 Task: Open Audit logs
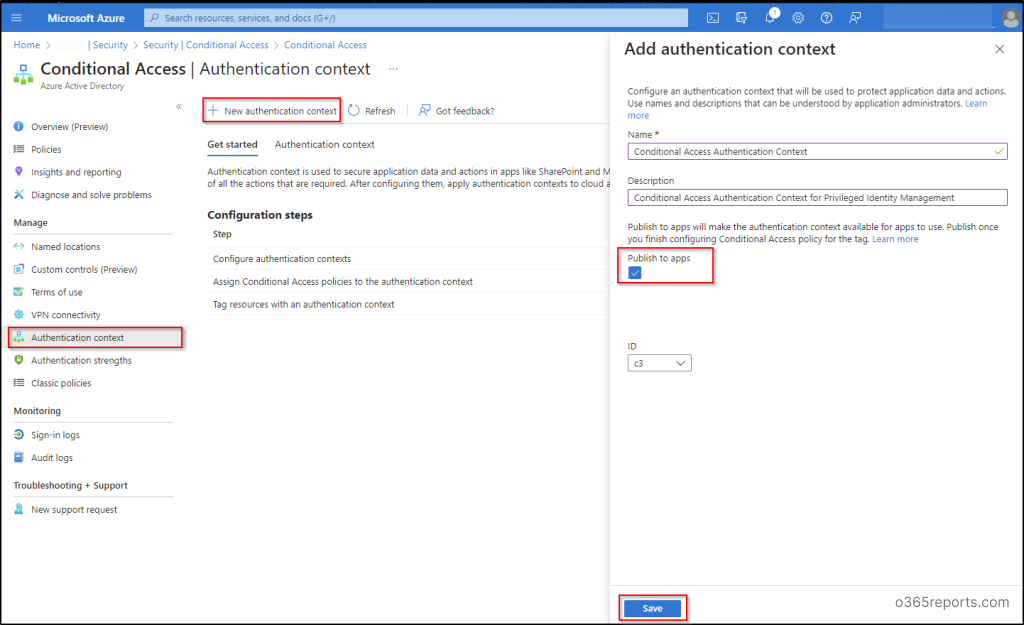click(x=52, y=458)
